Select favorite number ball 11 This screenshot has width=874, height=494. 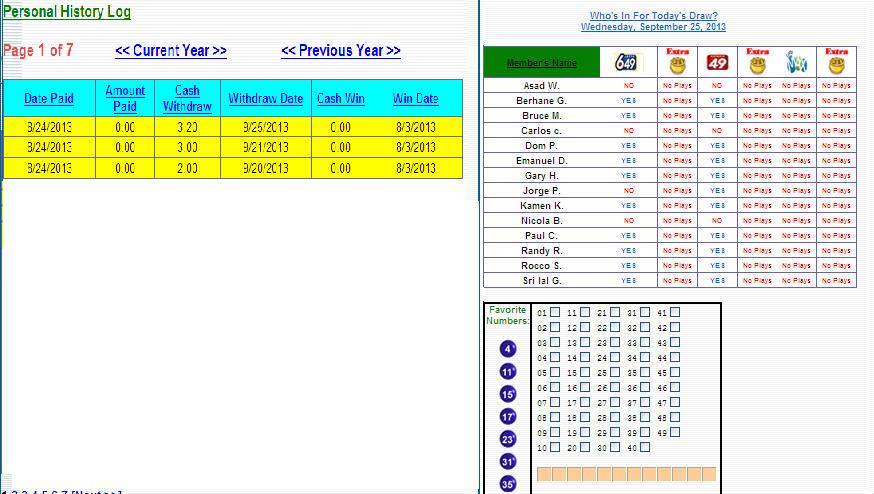[x=508, y=372]
